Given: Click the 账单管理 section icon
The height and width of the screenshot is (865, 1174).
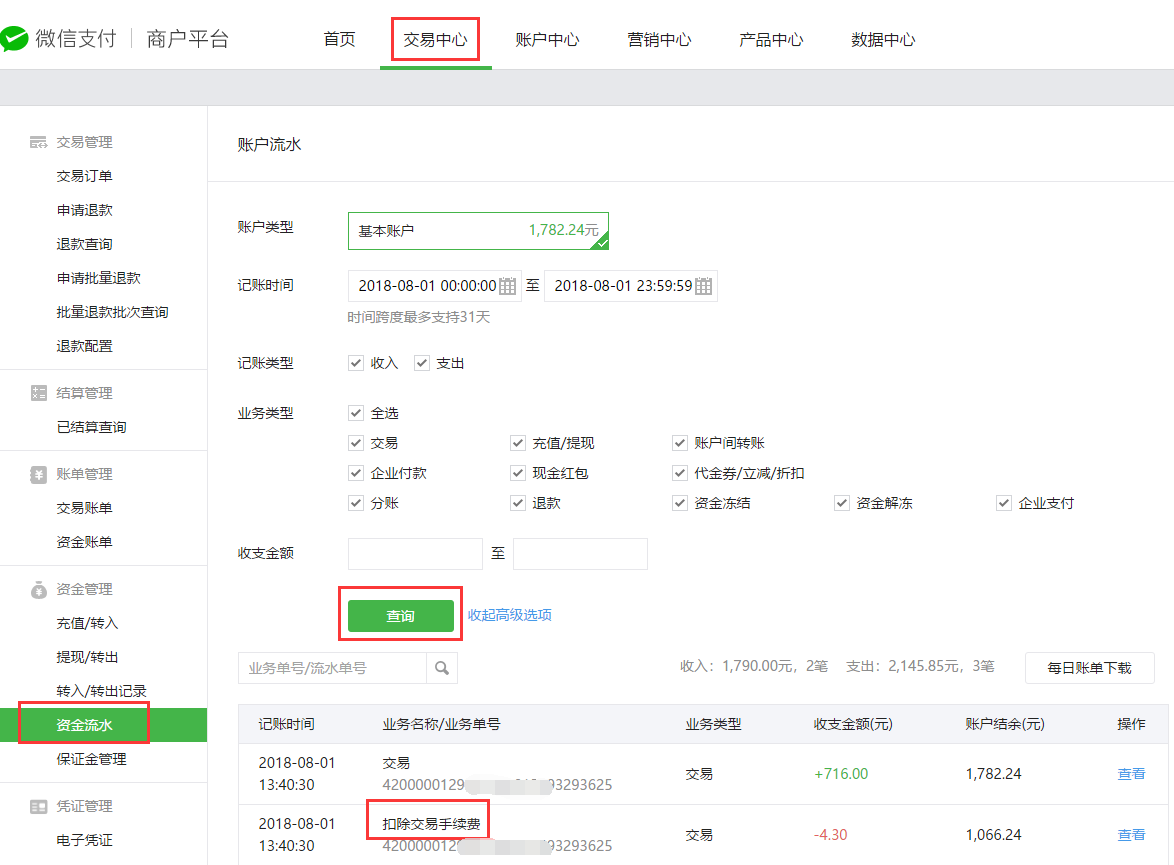Looking at the screenshot, I should [x=39, y=474].
